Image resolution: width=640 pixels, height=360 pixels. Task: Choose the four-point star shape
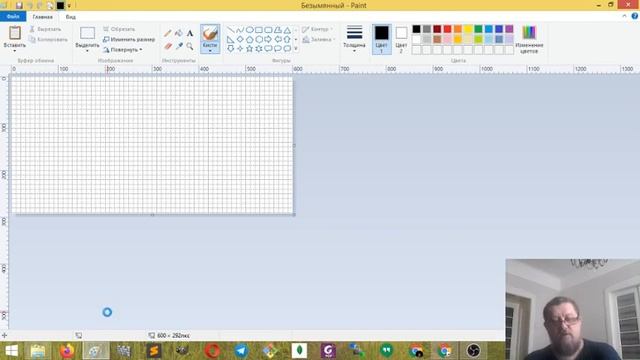pos(240,49)
